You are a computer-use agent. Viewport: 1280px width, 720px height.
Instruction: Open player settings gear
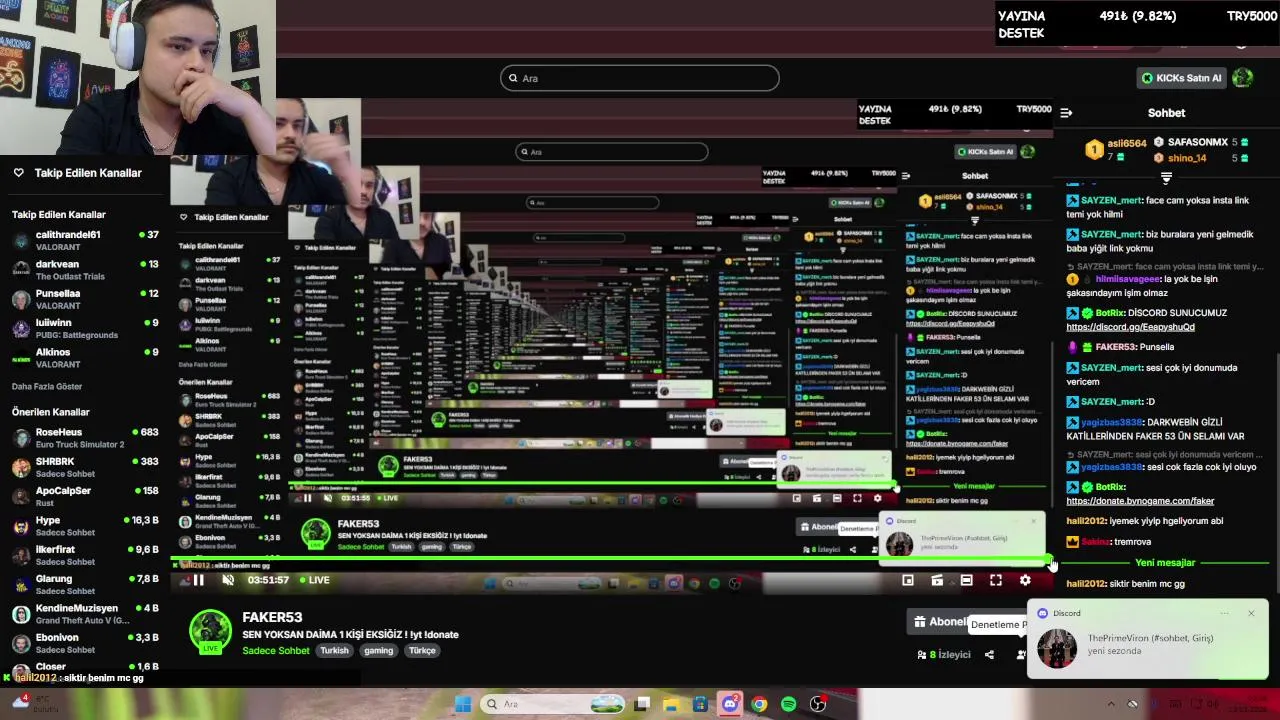pos(1025,580)
